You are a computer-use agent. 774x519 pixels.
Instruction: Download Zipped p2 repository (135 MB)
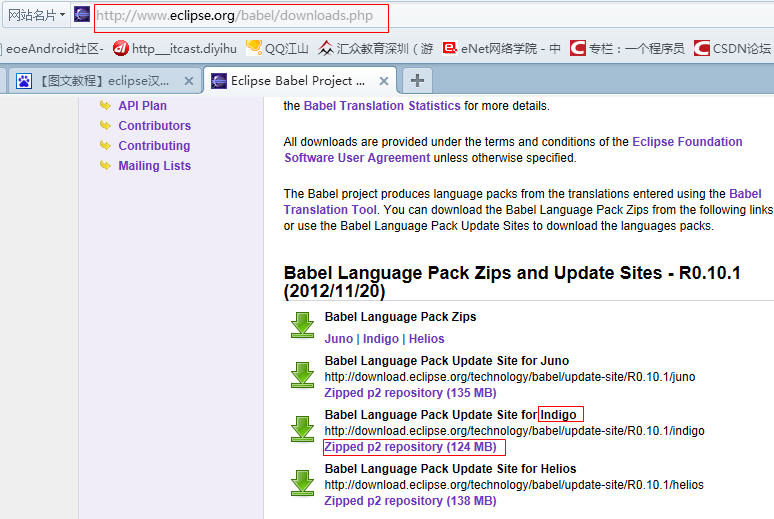pos(410,393)
